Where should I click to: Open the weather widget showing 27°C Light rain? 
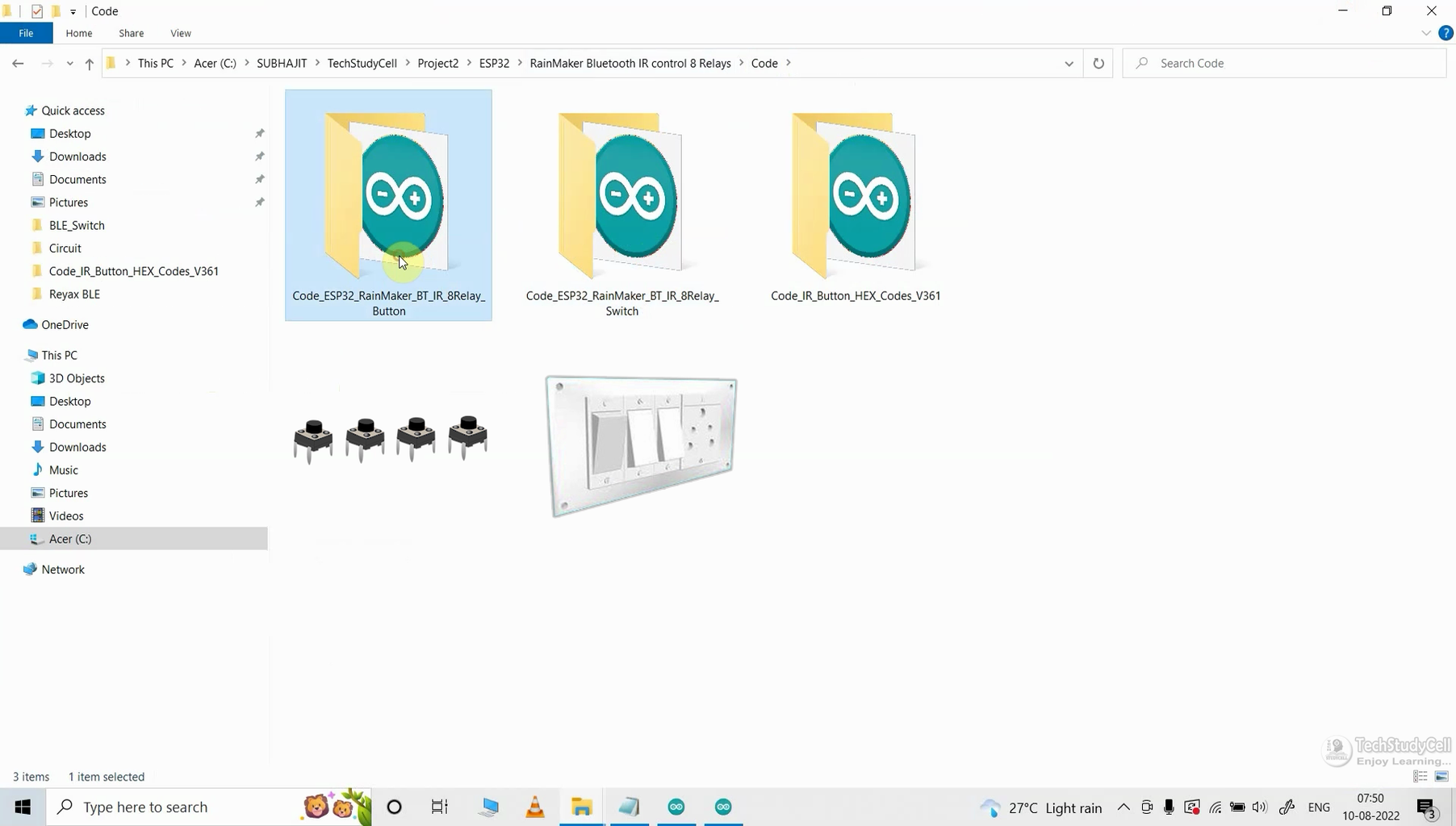point(1041,807)
